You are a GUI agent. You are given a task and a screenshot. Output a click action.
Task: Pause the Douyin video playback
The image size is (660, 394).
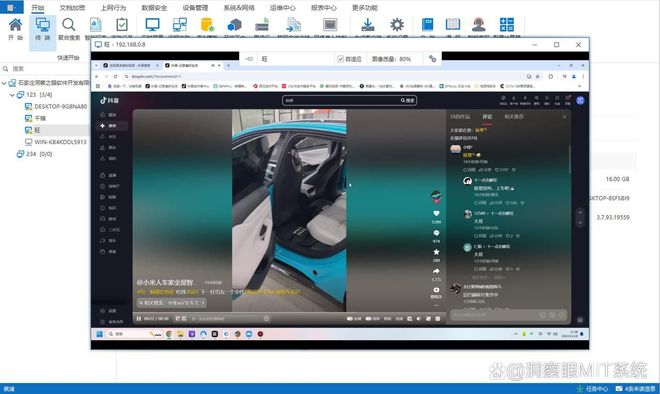(138, 319)
